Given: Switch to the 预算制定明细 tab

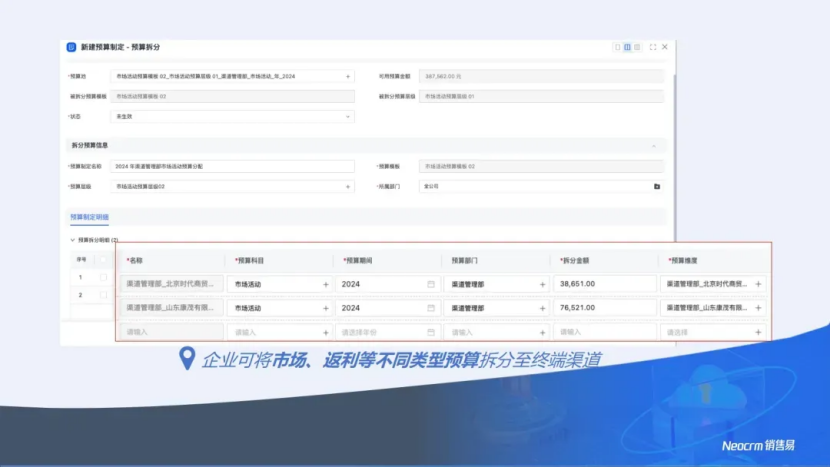Looking at the screenshot, I should [x=89, y=216].
